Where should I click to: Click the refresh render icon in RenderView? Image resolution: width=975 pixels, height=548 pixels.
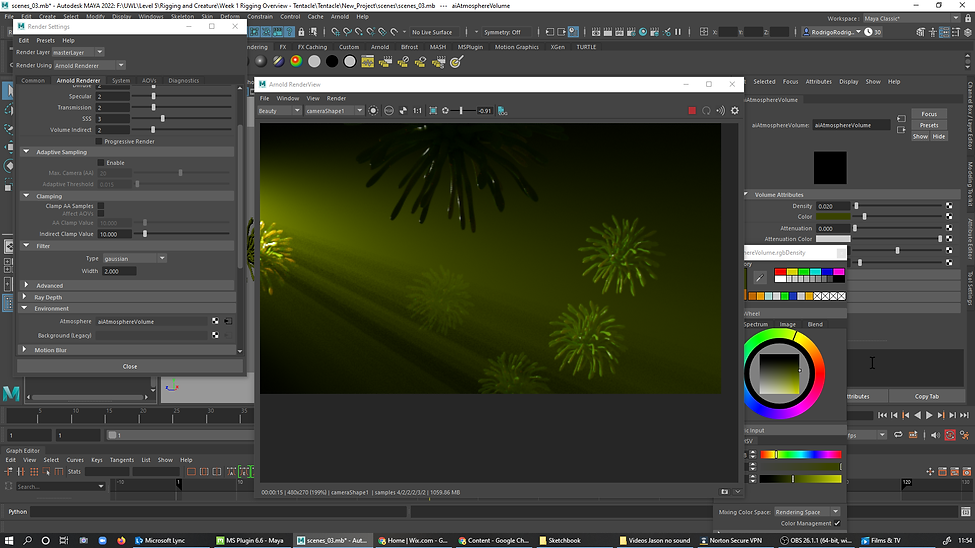tap(706, 111)
